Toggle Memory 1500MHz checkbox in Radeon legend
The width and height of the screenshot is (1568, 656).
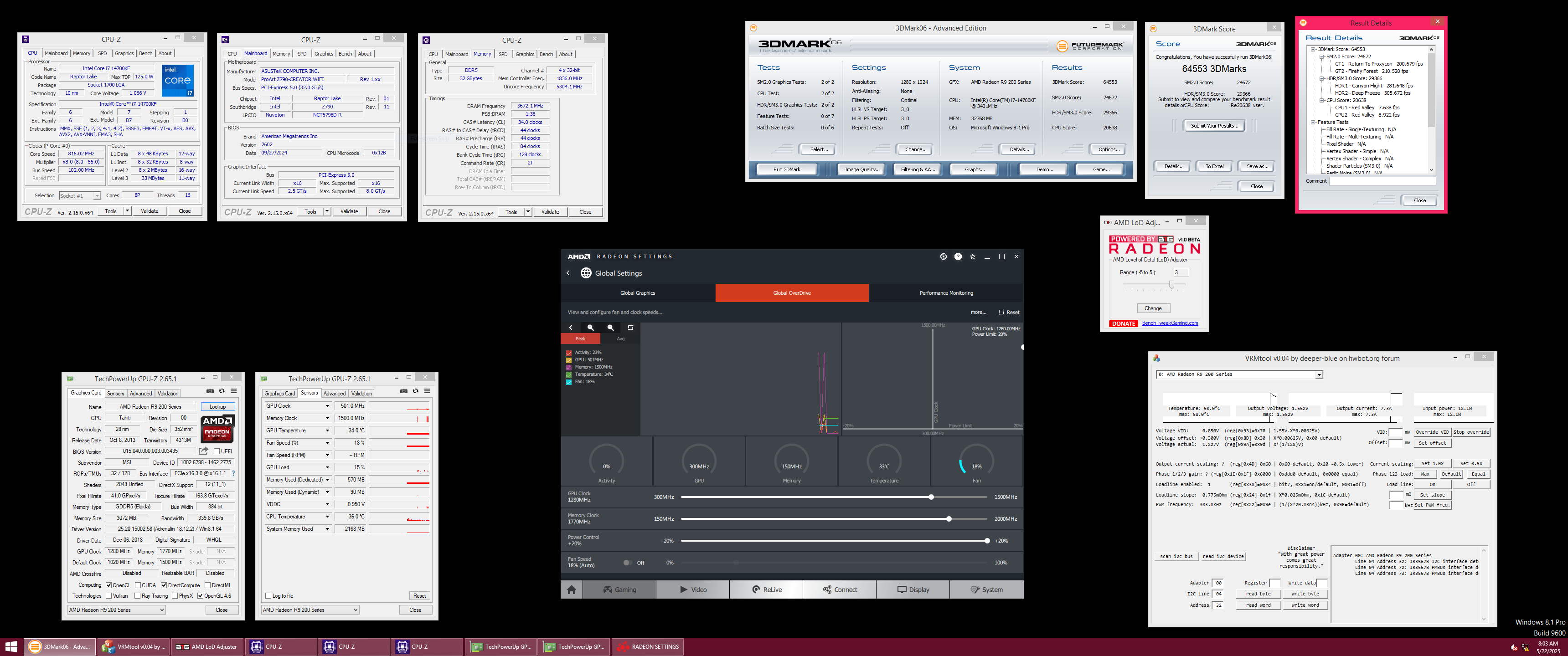[569, 367]
